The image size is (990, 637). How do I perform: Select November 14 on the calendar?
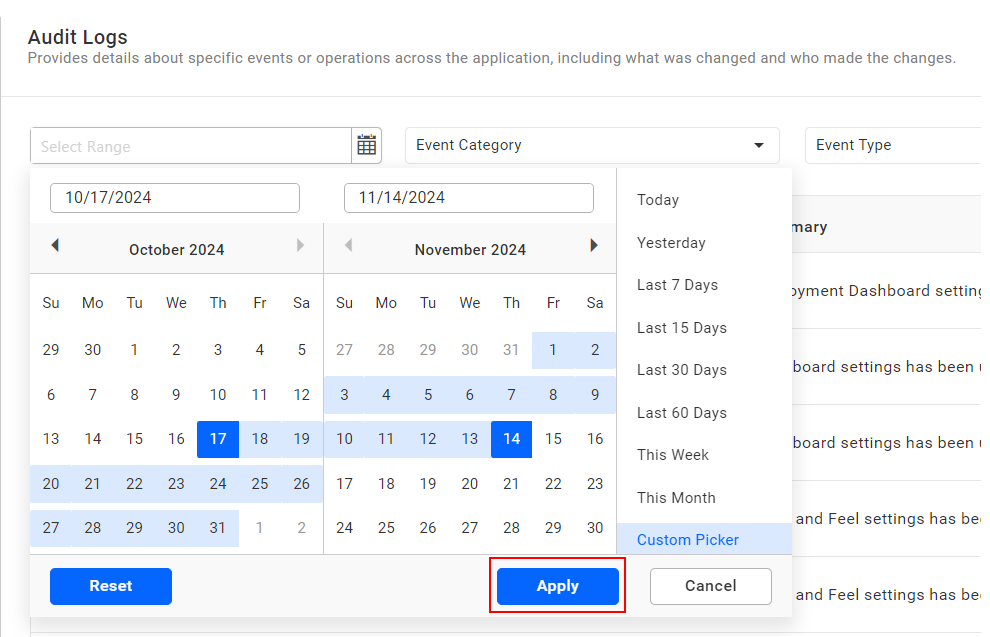point(511,439)
